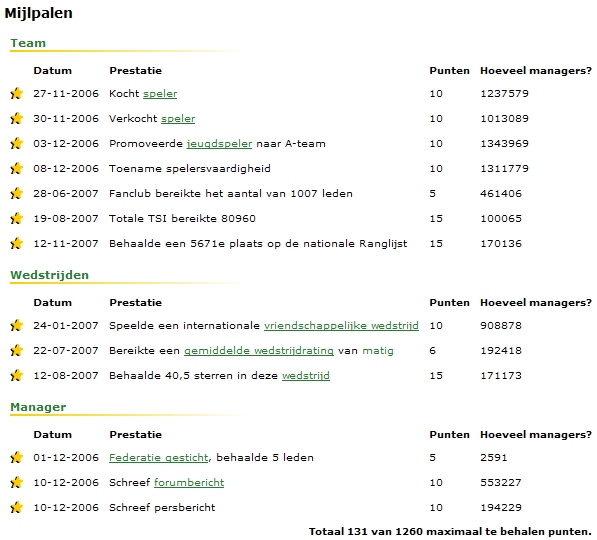Click the star beside Toename spelersvaardigheid
Screen dimensions: 597x540
point(16,168)
